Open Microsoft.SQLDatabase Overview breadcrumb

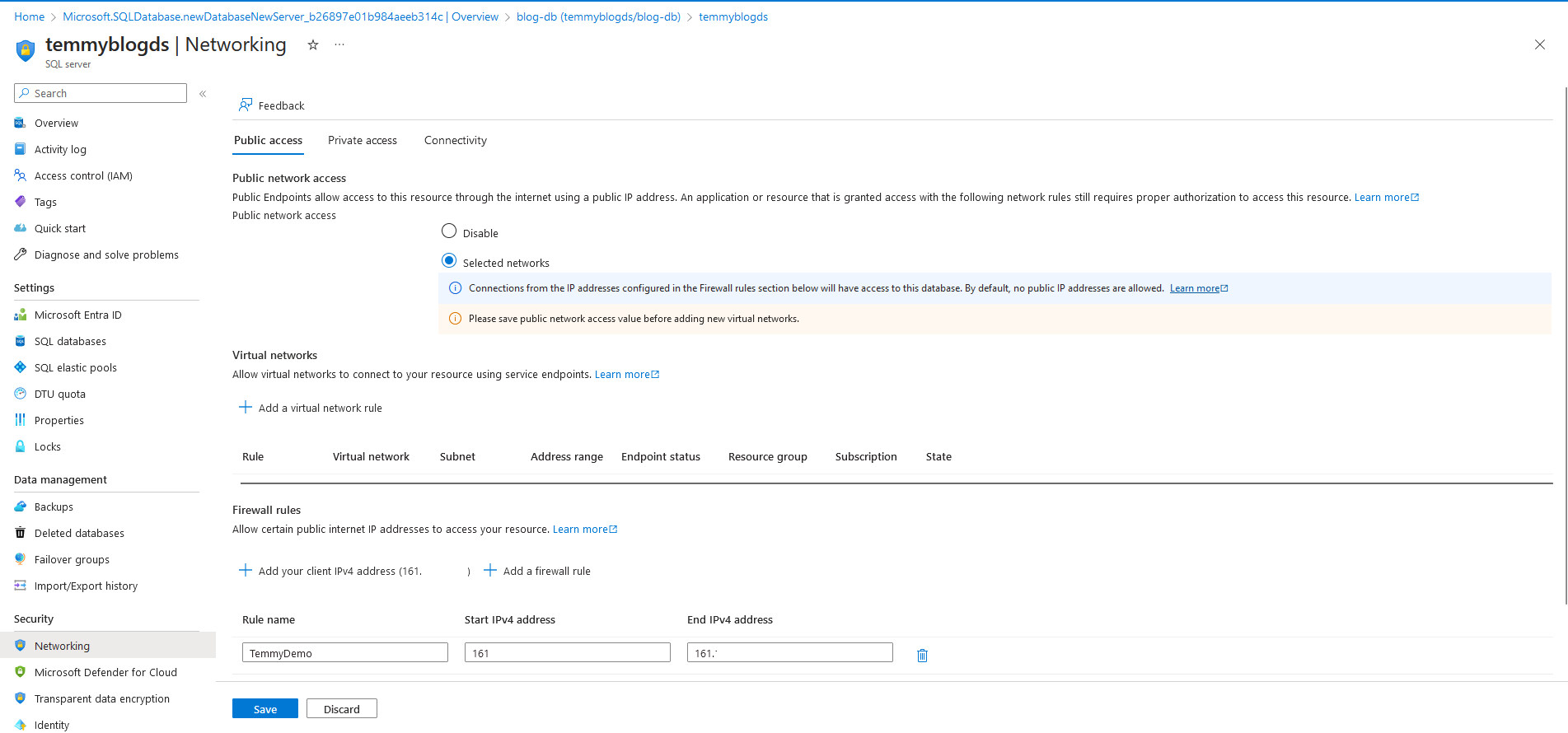click(x=280, y=16)
